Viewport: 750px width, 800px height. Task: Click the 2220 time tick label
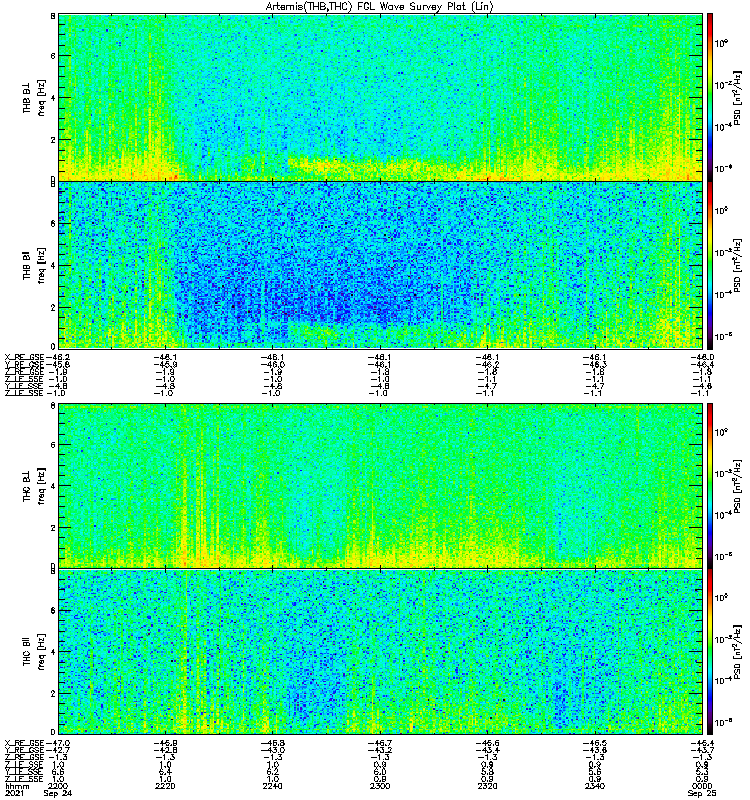click(x=165, y=786)
